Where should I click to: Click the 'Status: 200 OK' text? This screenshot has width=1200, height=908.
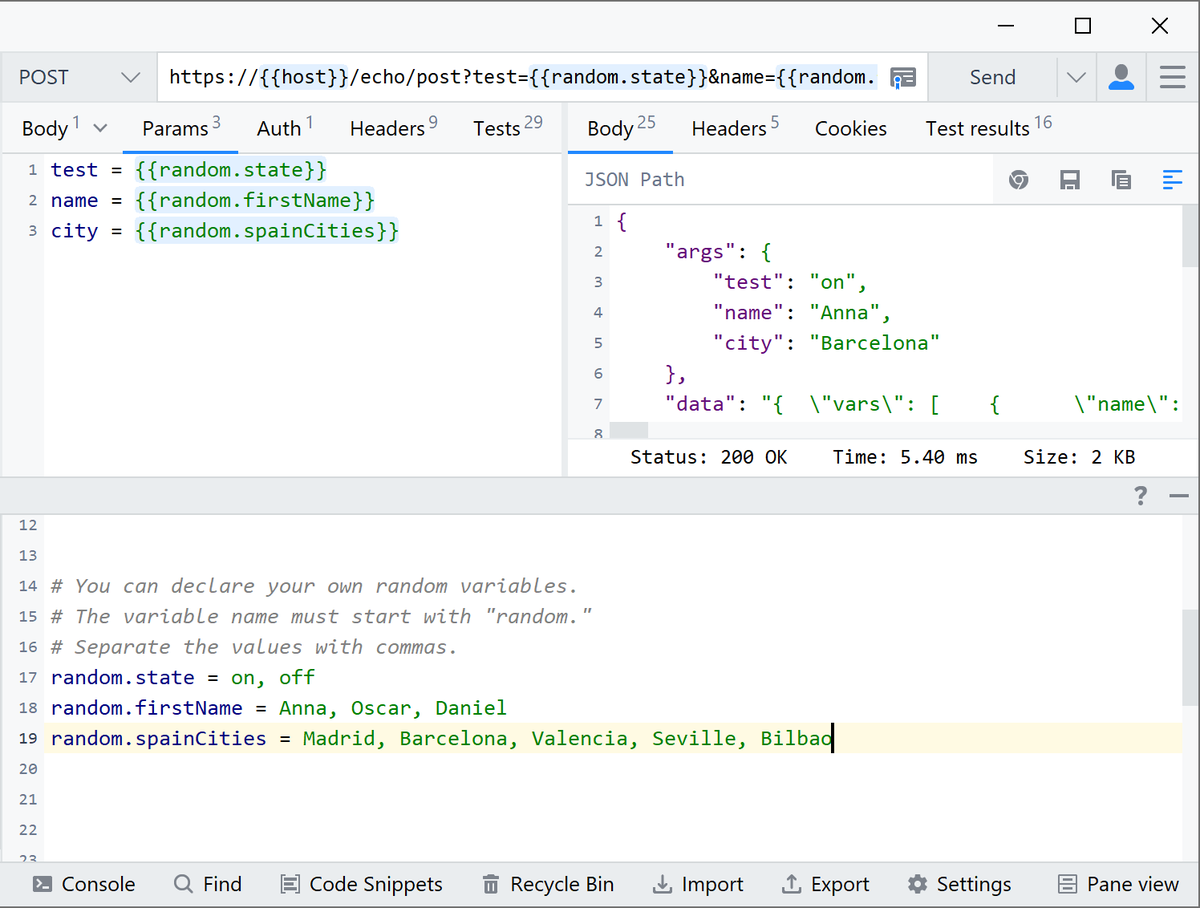[709, 457]
